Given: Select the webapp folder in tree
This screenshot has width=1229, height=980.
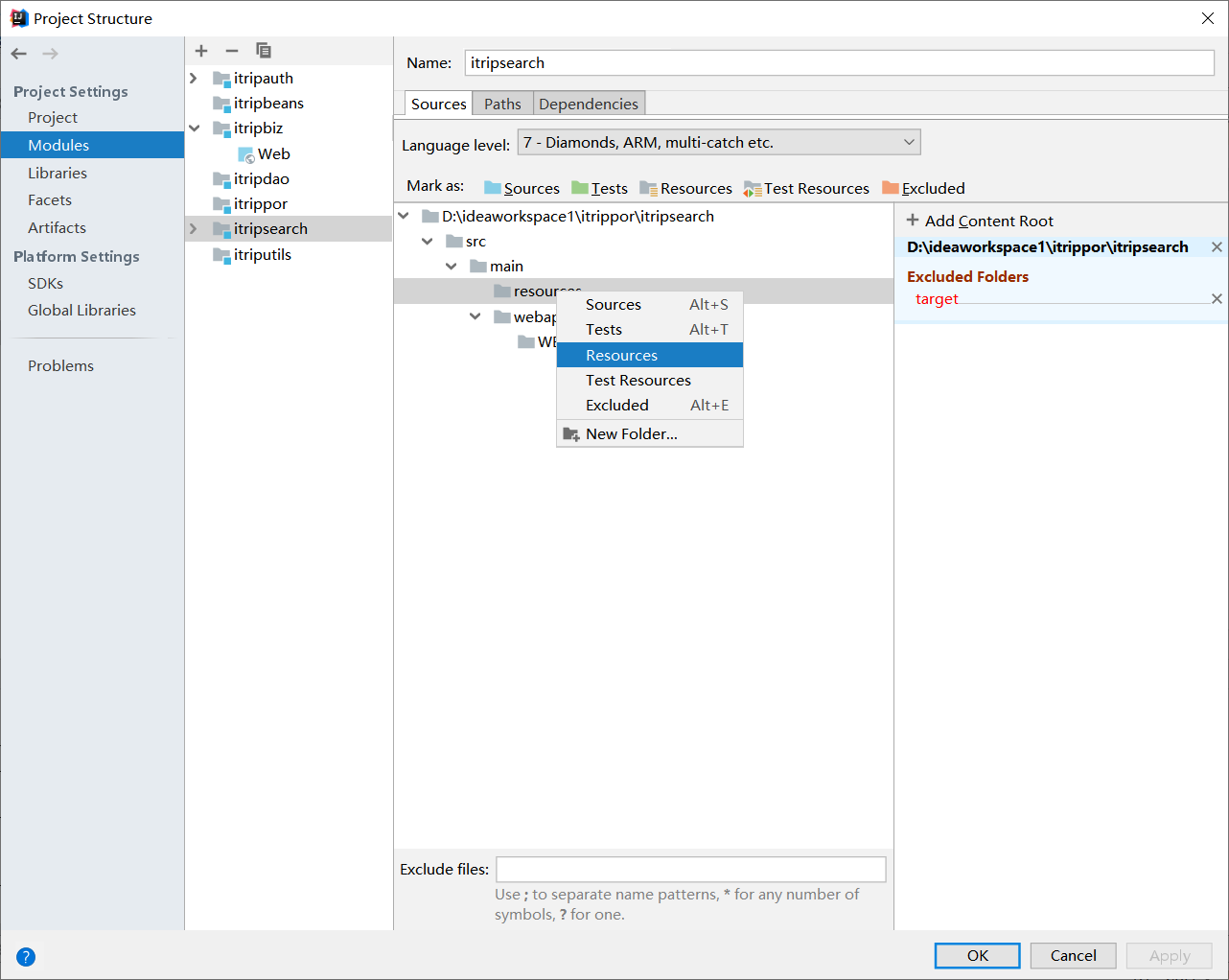Looking at the screenshot, I should coord(525,316).
